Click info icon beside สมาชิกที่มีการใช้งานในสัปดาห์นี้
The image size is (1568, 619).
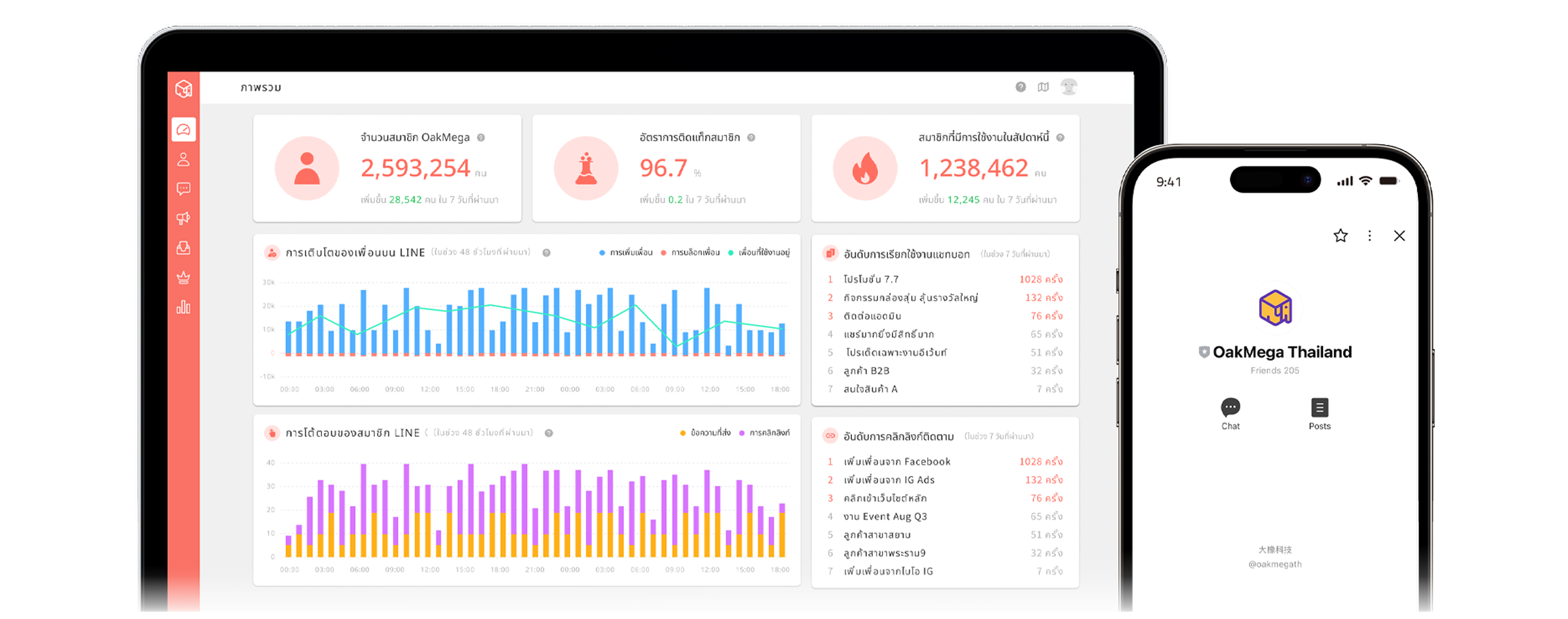1060,138
